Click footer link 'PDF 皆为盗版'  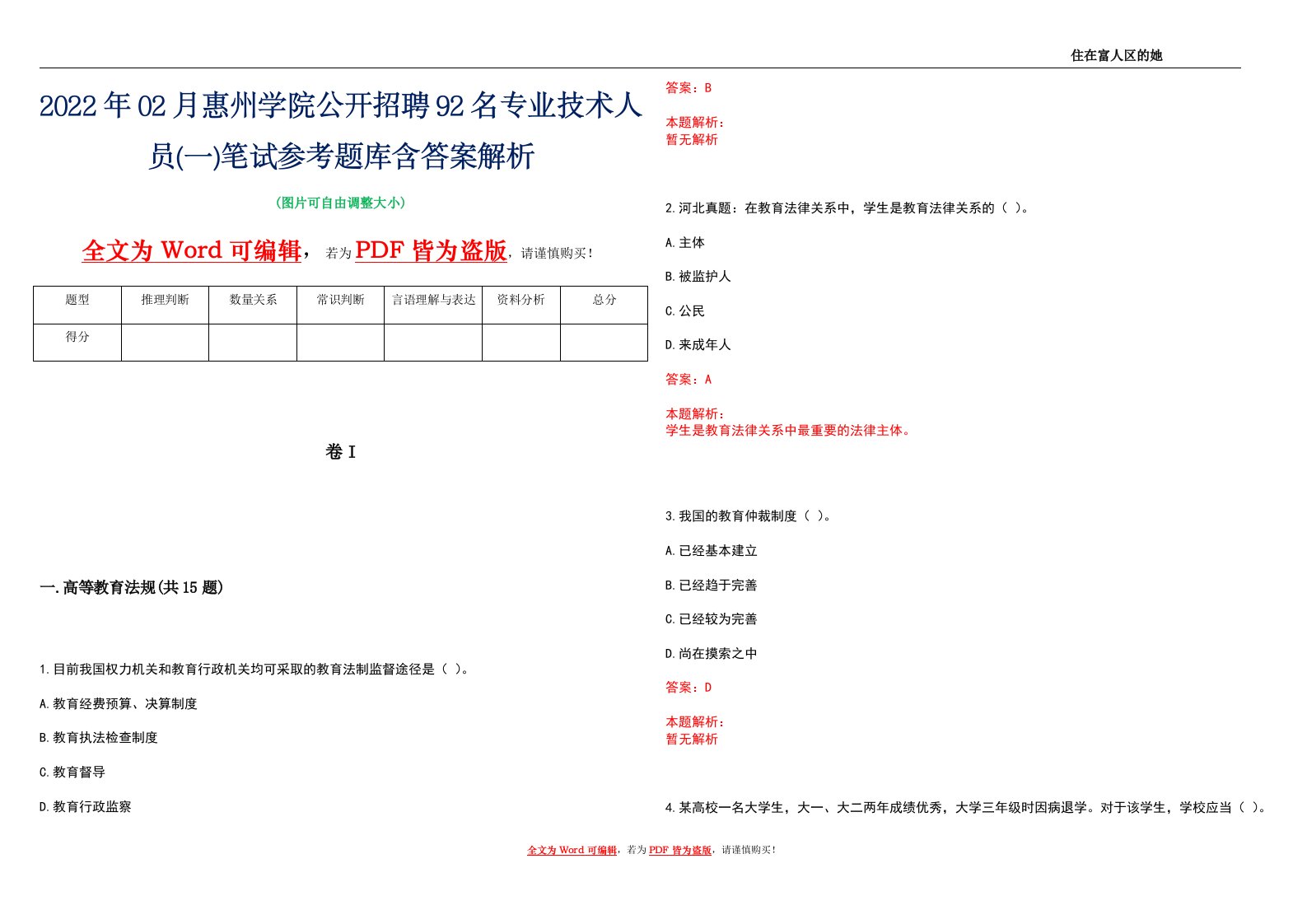click(680, 850)
